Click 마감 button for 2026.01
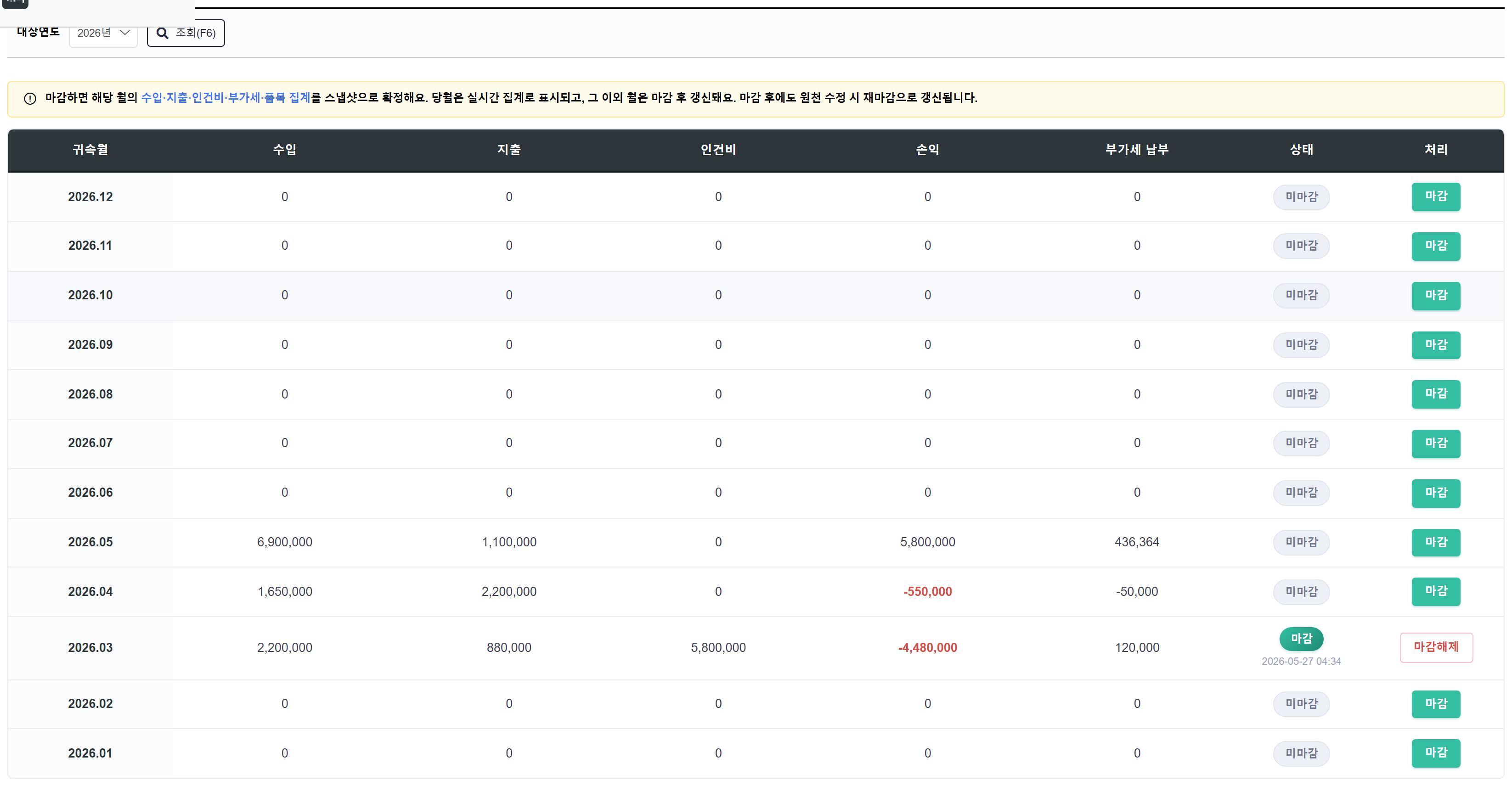Viewport: 1512px width, 786px height. pyautogui.click(x=1436, y=753)
